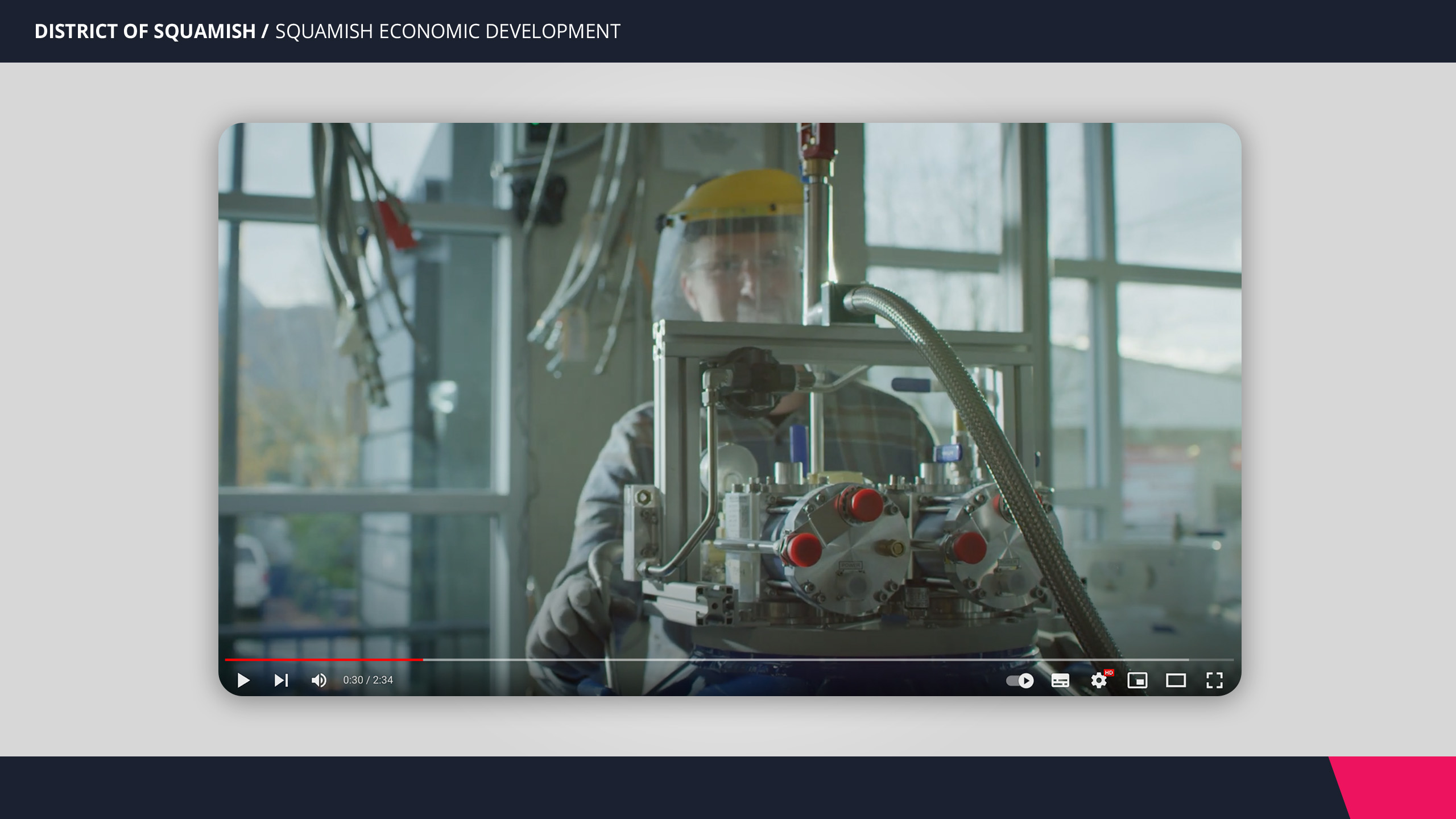Viewport: 1456px width, 819px height.
Task: Switch to theater mode
Action: (1176, 680)
